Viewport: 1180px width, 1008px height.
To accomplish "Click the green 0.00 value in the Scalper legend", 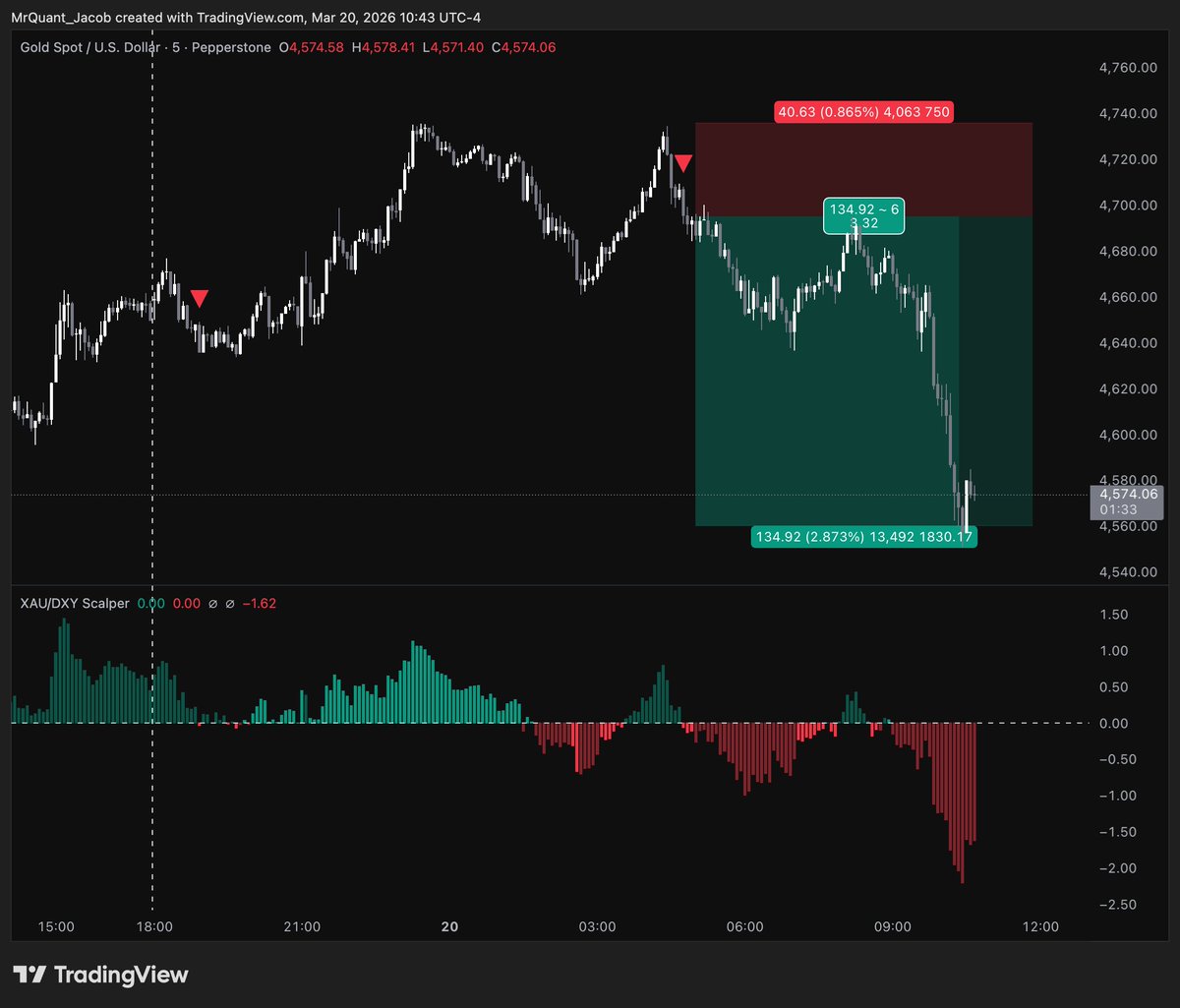I will point(151,603).
